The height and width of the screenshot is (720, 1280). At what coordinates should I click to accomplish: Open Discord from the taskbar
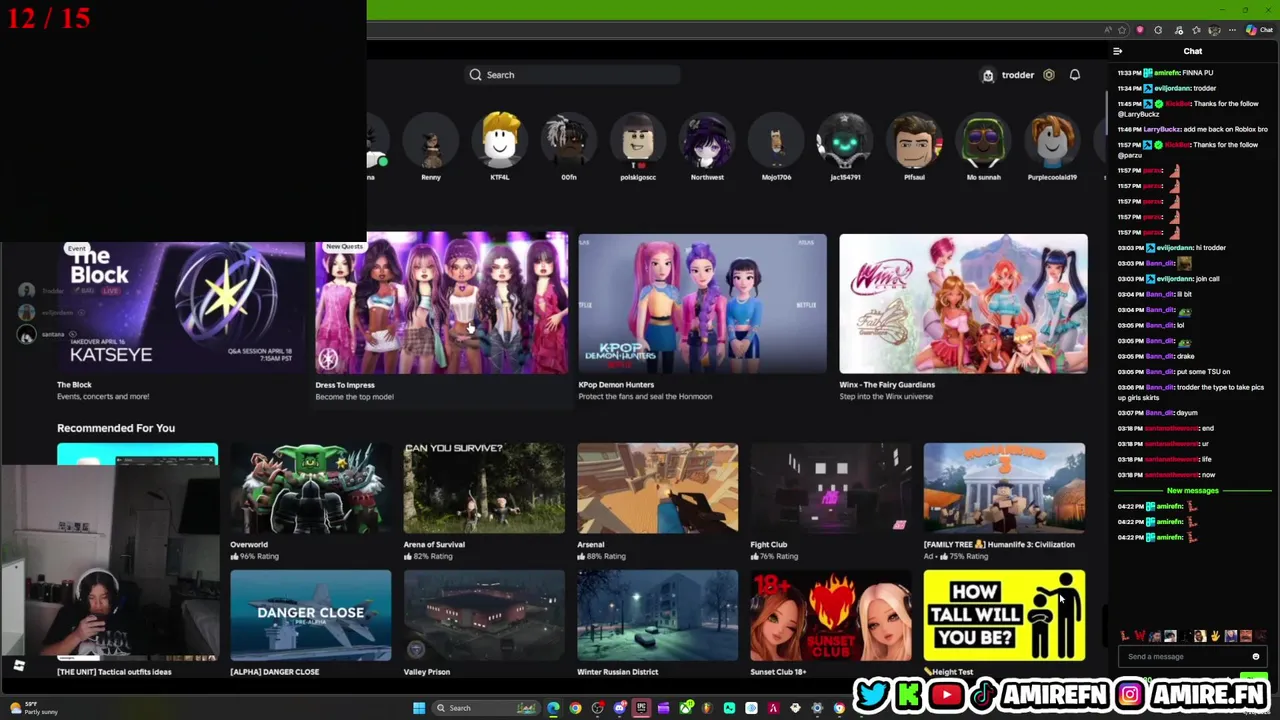click(x=619, y=708)
